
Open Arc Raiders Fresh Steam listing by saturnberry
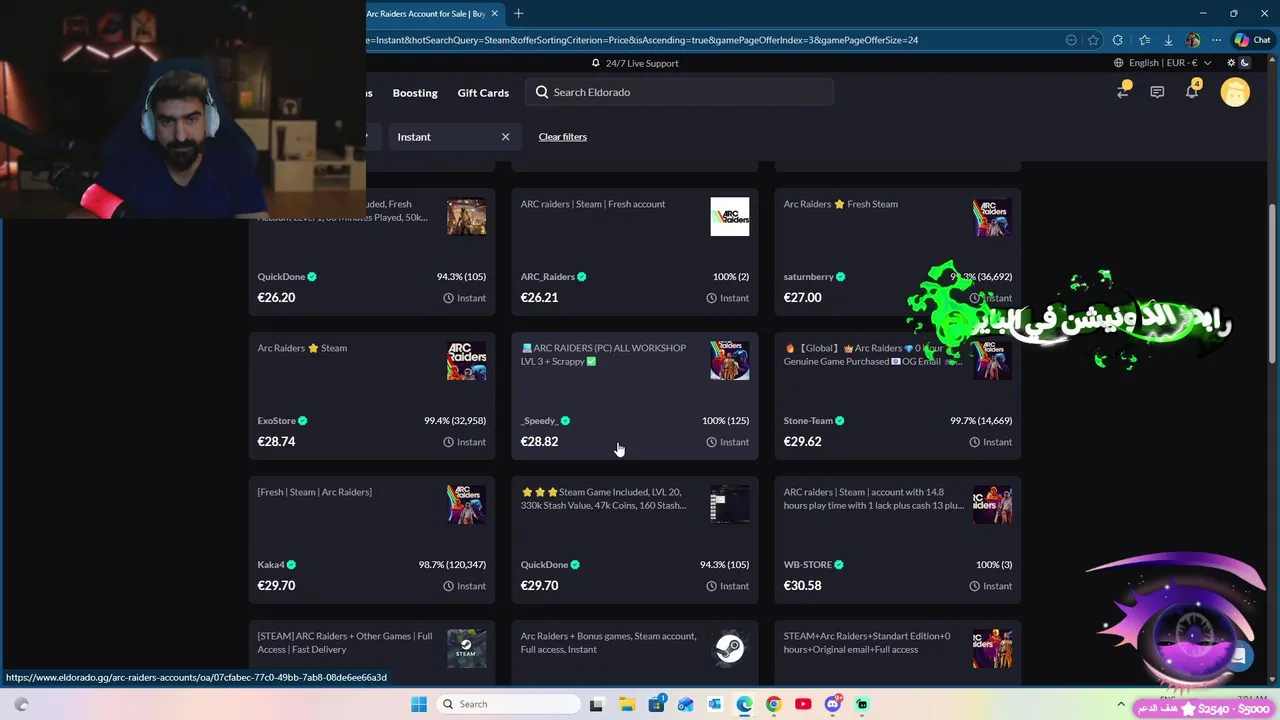coord(841,204)
